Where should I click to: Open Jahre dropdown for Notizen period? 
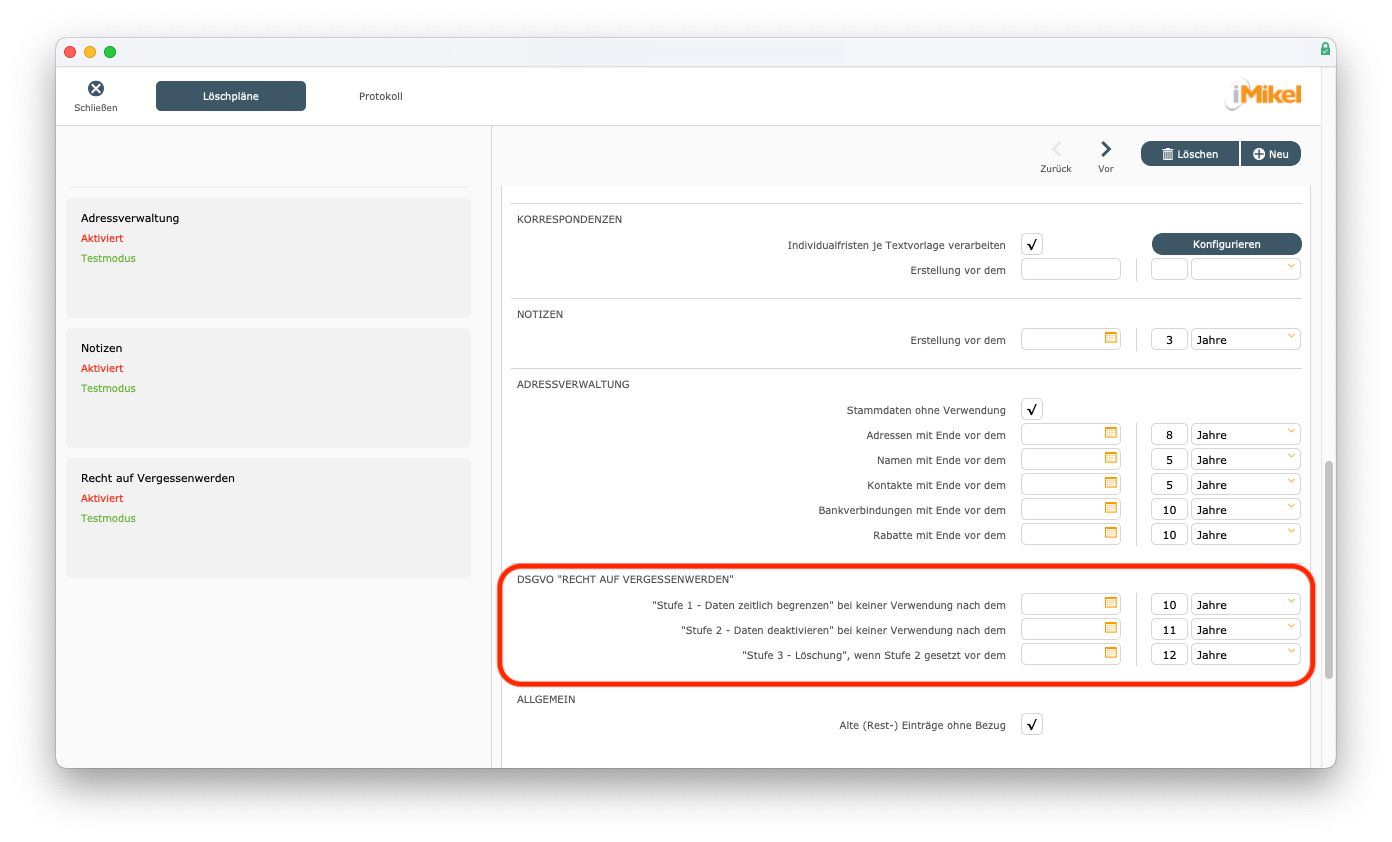(x=1245, y=340)
